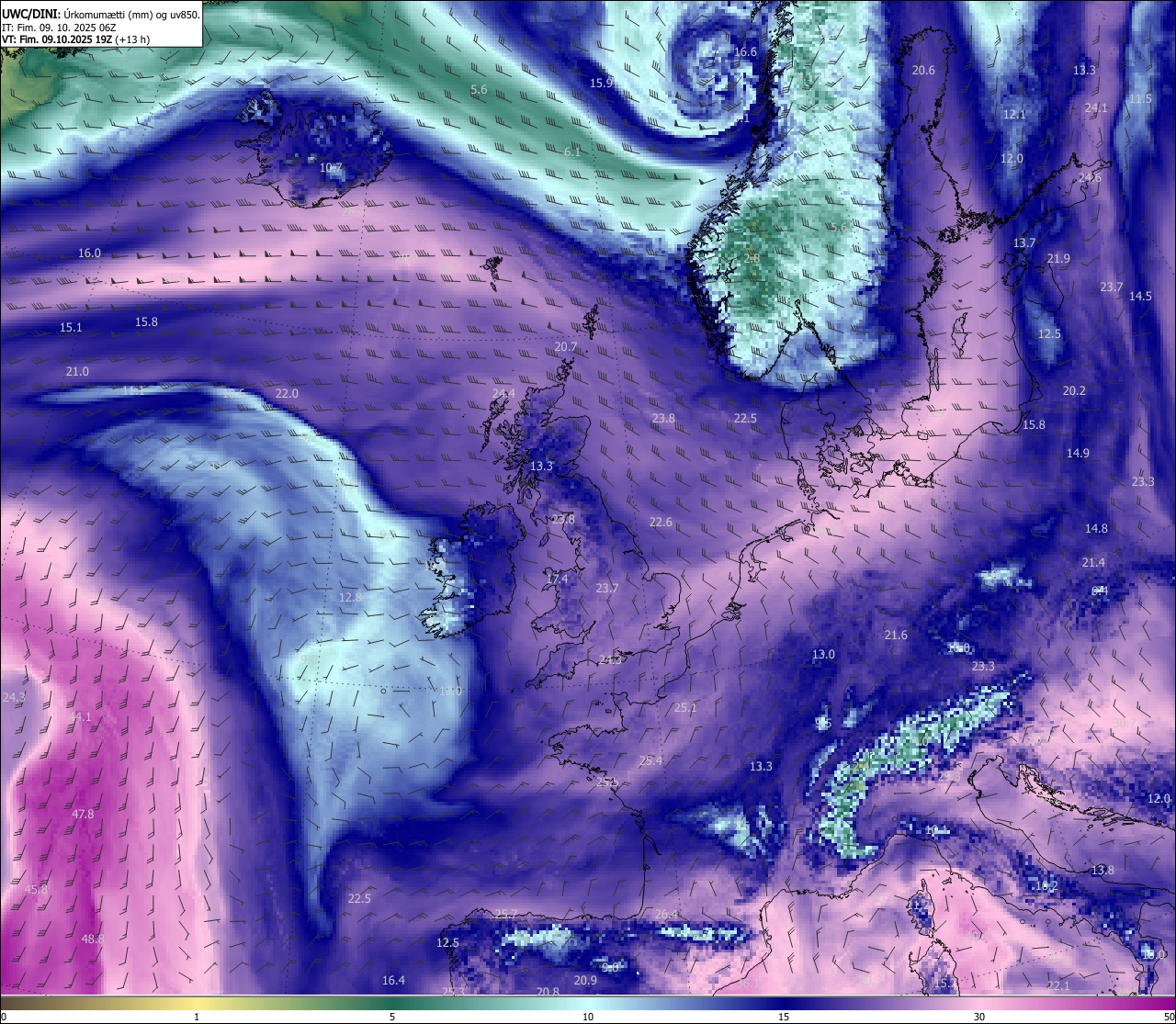
Task: Click the valid time line 'VT: Fim. 09.10.2025 19Z (+13 h)'
Action: [x=75, y=39]
